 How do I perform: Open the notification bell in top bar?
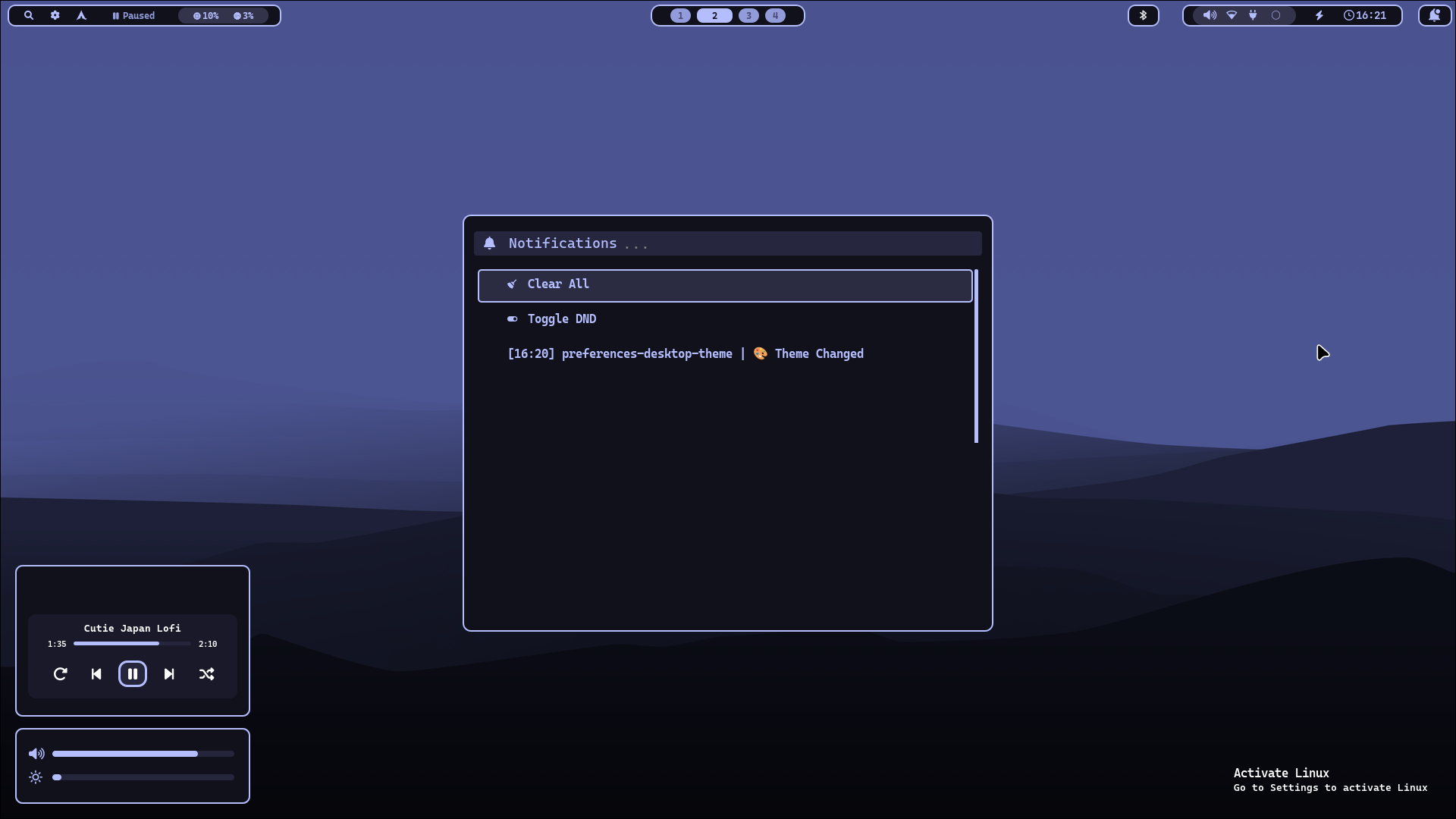pyautogui.click(x=1434, y=15)
